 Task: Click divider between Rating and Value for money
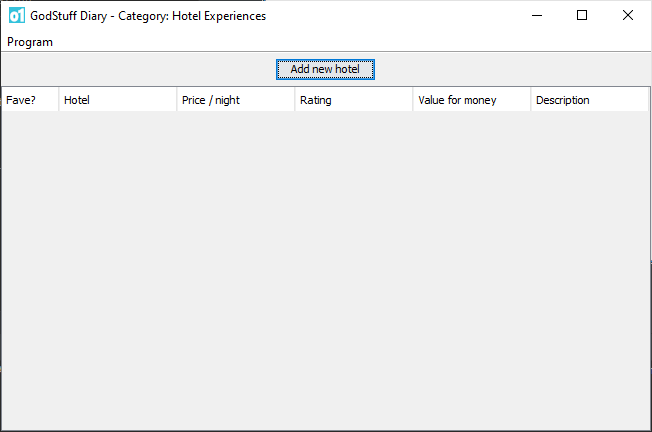[x=413, y=100]
